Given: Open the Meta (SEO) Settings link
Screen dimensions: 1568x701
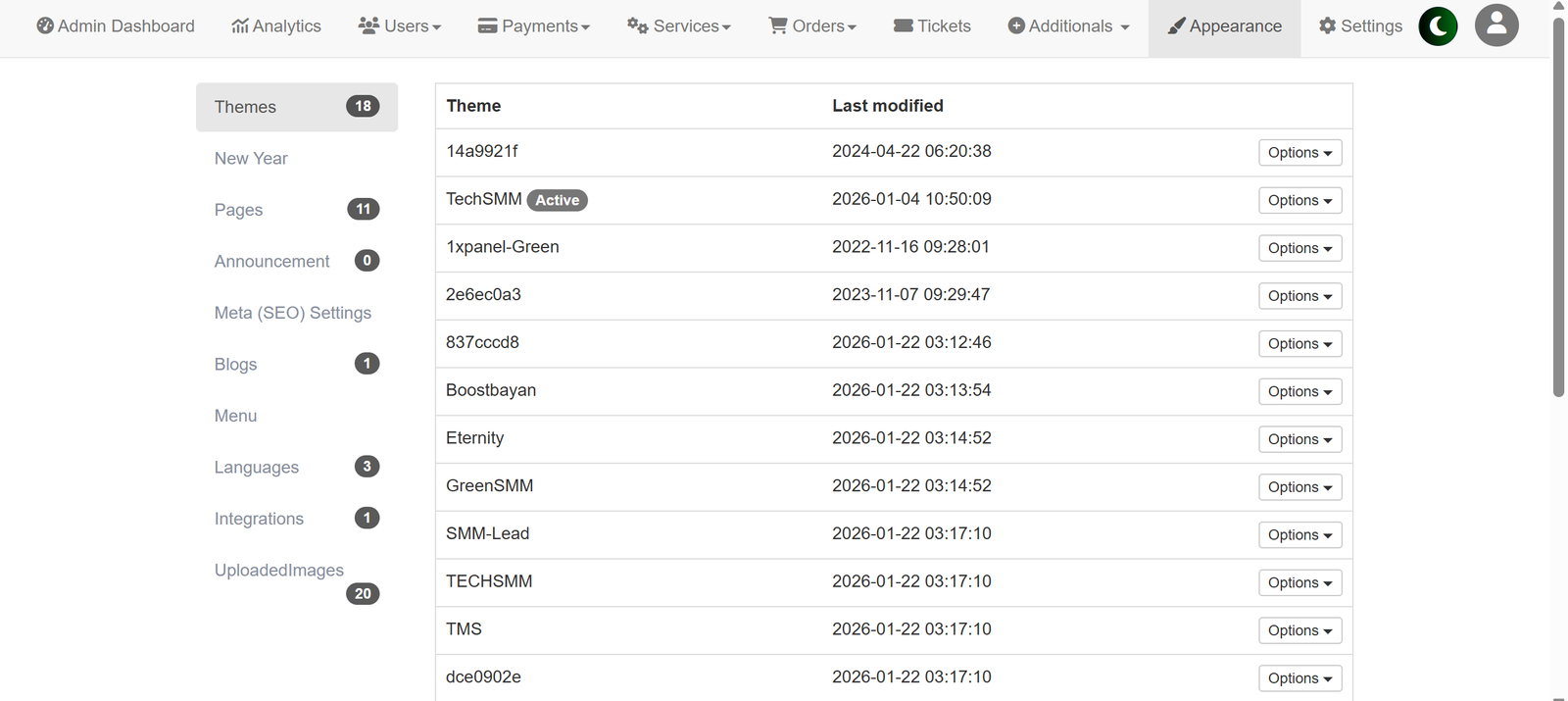Looking at the screenshot, I should coord(293,313).
